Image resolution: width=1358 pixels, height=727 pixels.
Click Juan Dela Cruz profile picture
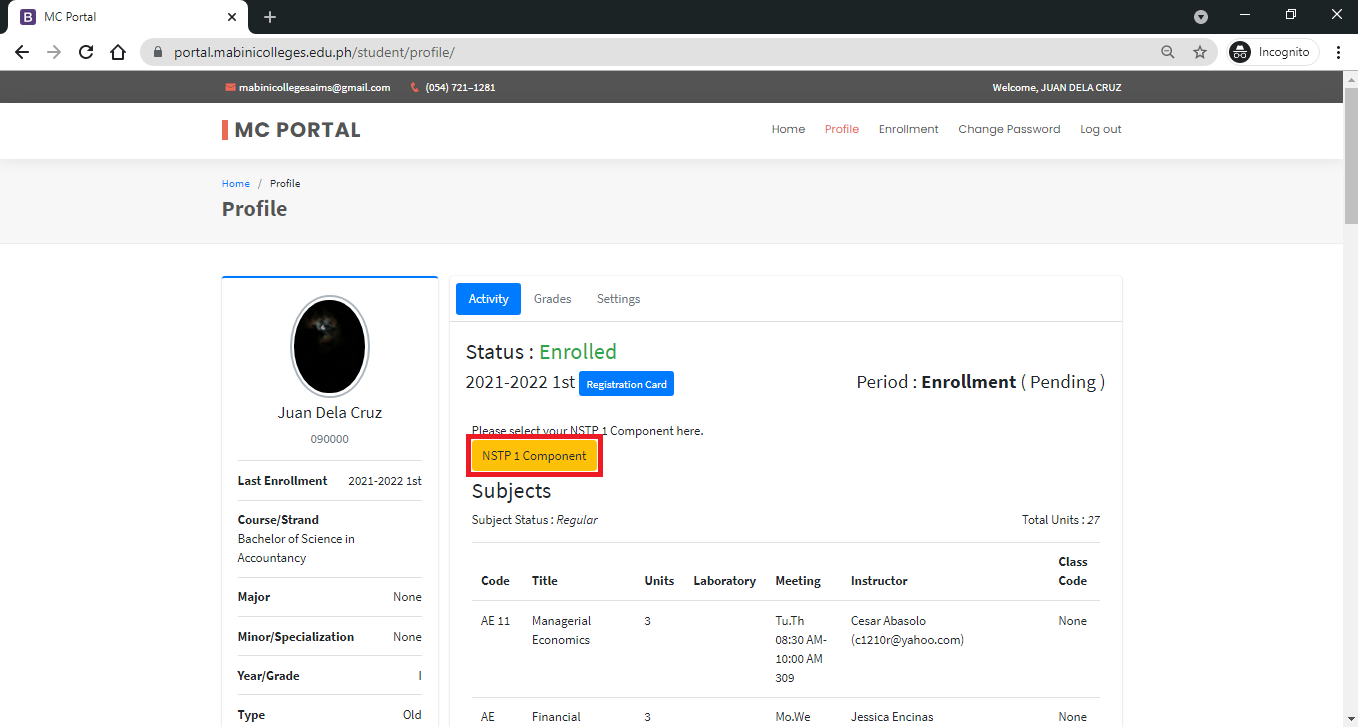(x=329, y=347)
